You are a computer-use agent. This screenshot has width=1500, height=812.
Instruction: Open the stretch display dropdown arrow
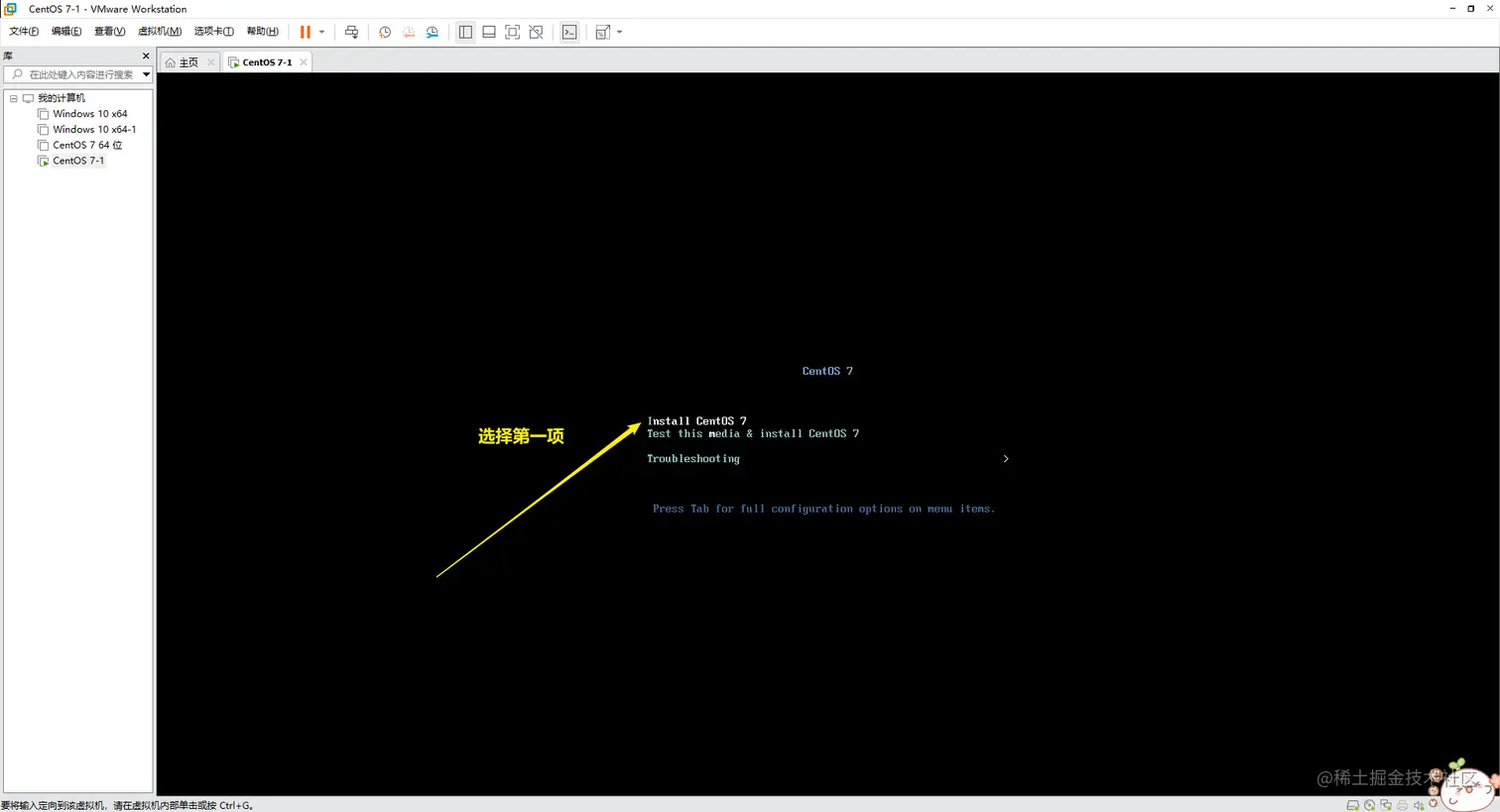(x=620, y=32)
